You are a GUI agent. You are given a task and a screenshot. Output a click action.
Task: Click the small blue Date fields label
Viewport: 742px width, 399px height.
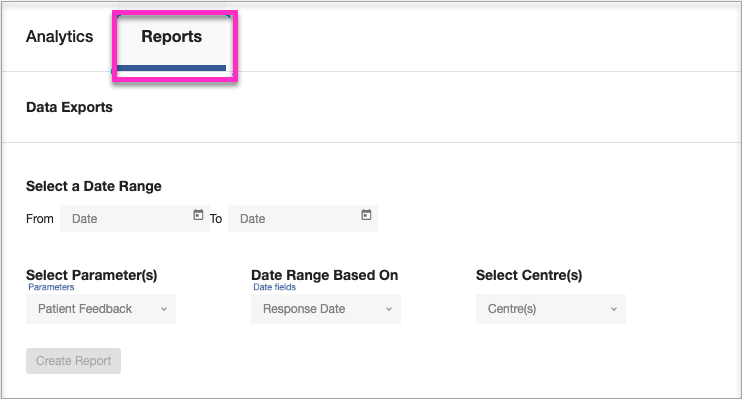point(274,287)
